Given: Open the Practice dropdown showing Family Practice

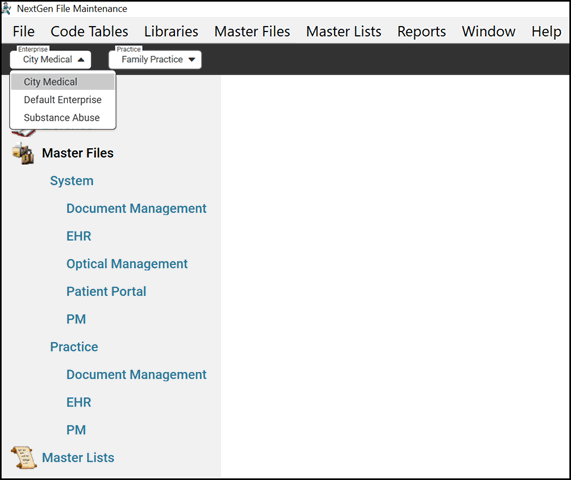Looking at the screenshot, I should (155, 60).
